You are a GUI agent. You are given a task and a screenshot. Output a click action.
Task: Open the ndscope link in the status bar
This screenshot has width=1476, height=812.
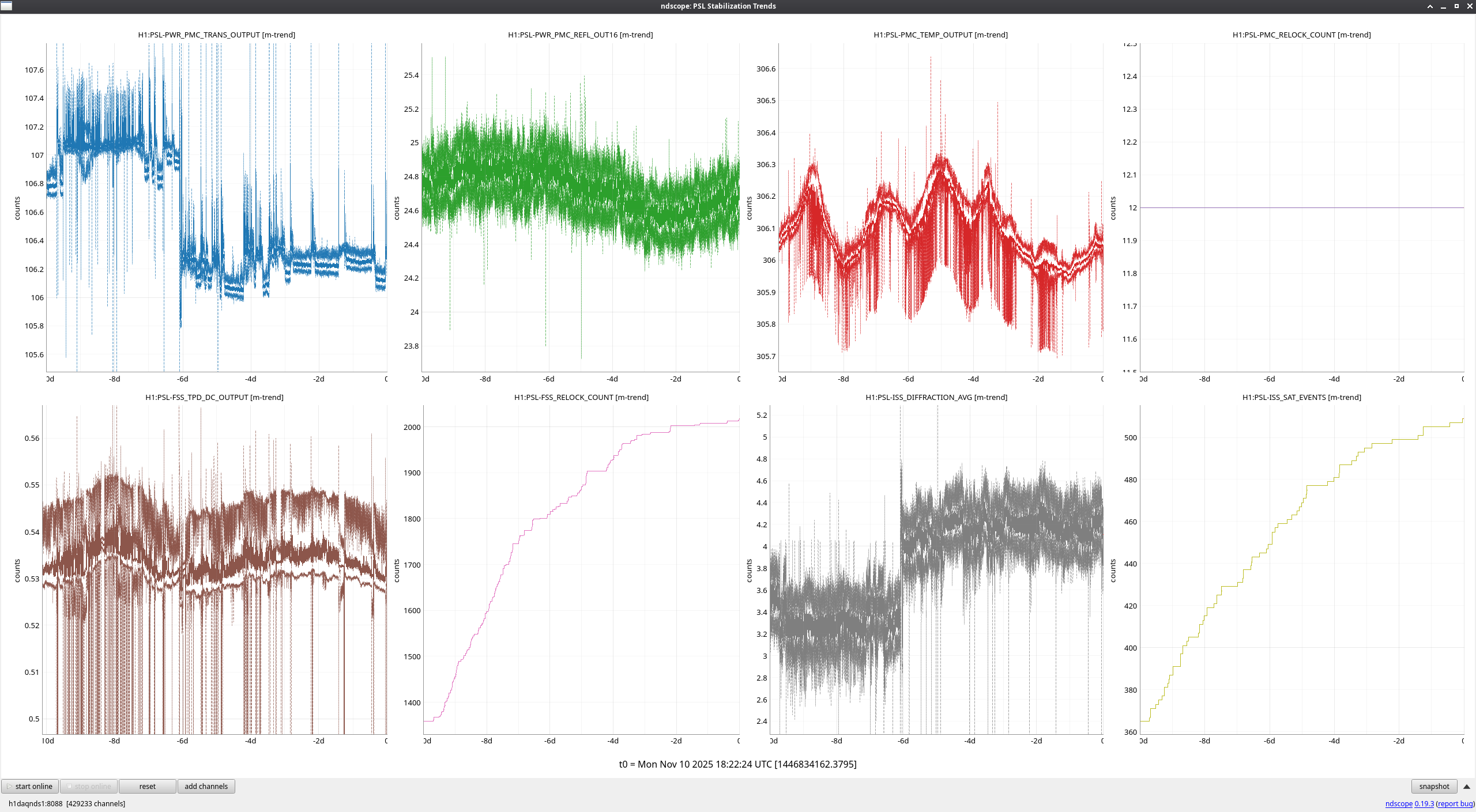[1398, 803]
